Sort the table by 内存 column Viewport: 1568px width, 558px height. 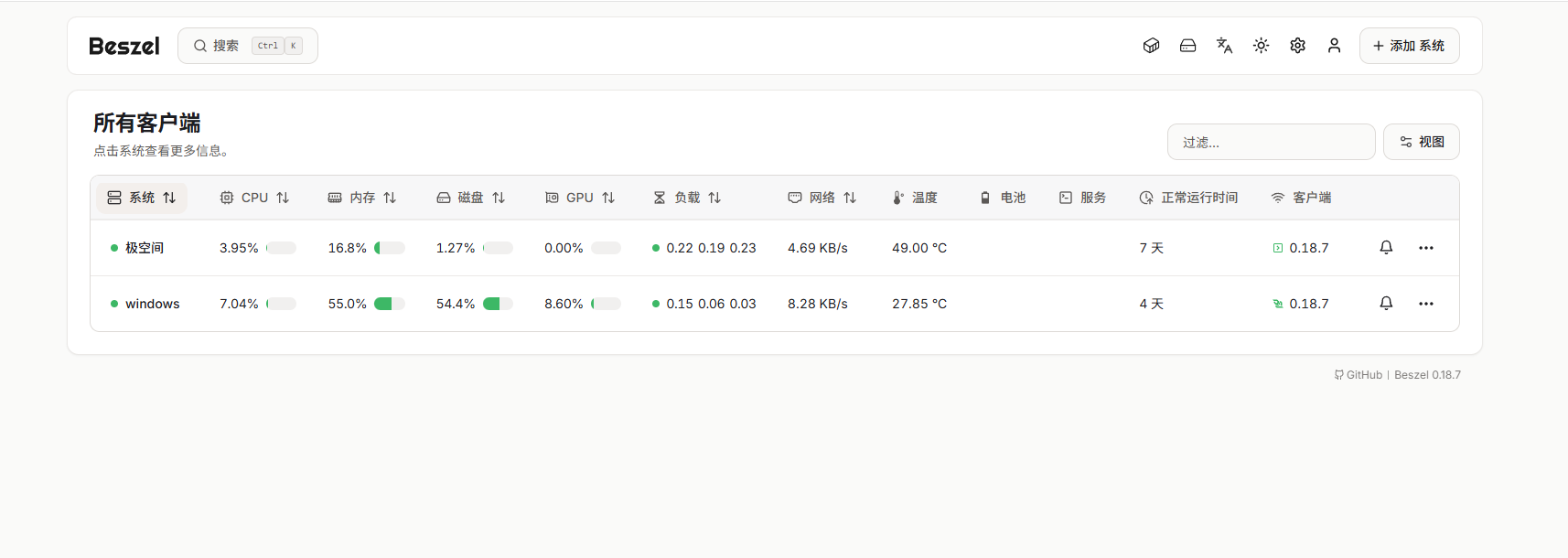coord(362,198)
